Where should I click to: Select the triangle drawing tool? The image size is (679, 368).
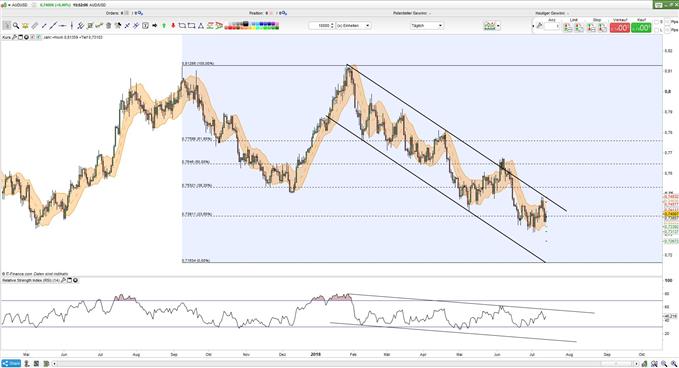pos(201,26)
